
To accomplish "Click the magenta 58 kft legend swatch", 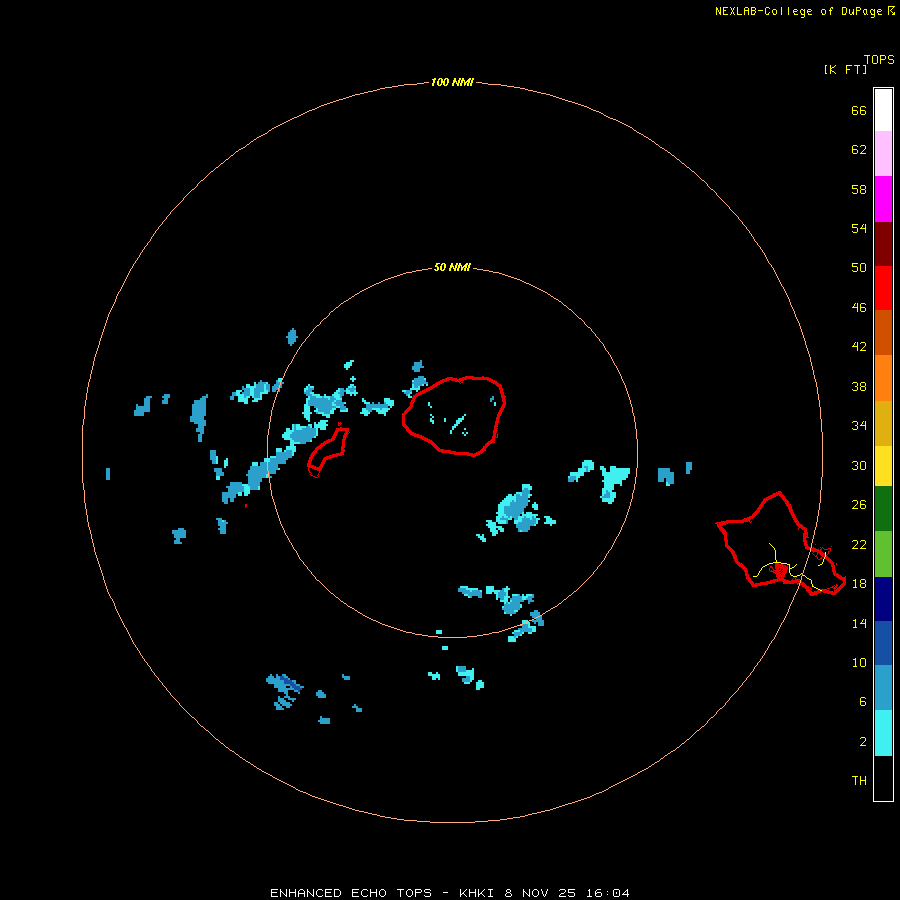I will [883, 199].
